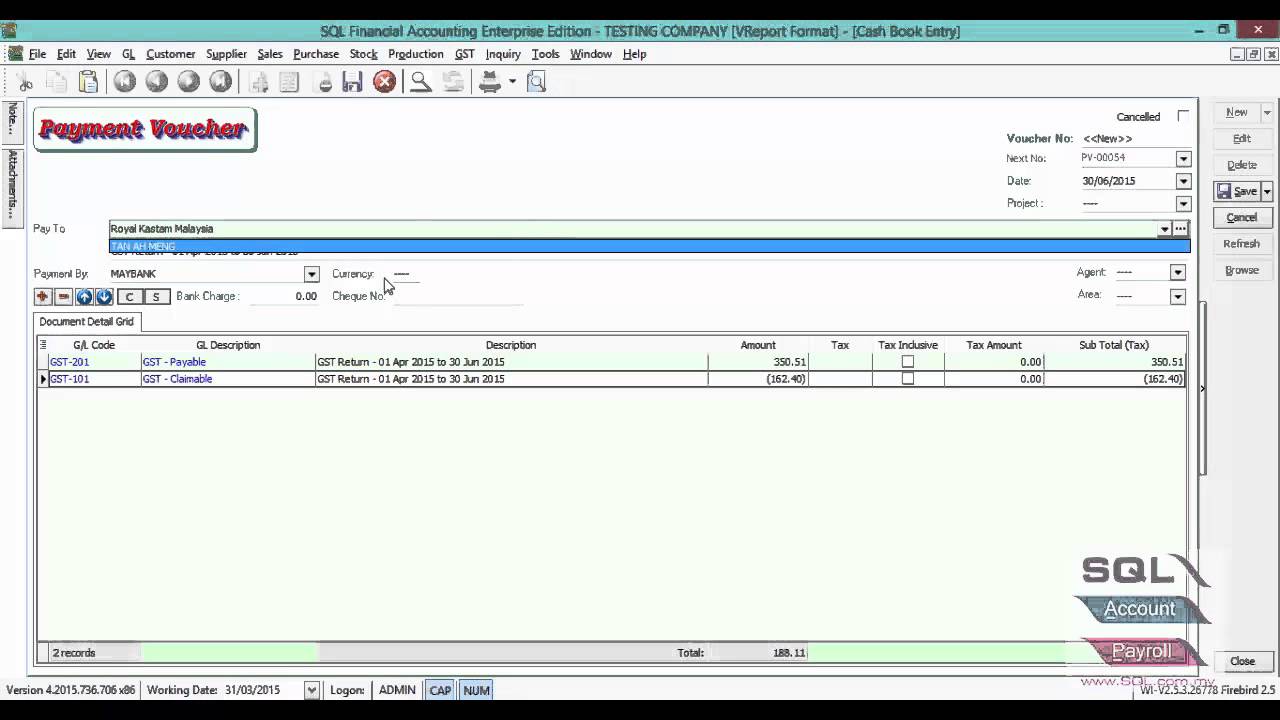Click the Find magnifier toolbar icon
1280x720 pixels.
pyautogui.click(x=421, y=82)
